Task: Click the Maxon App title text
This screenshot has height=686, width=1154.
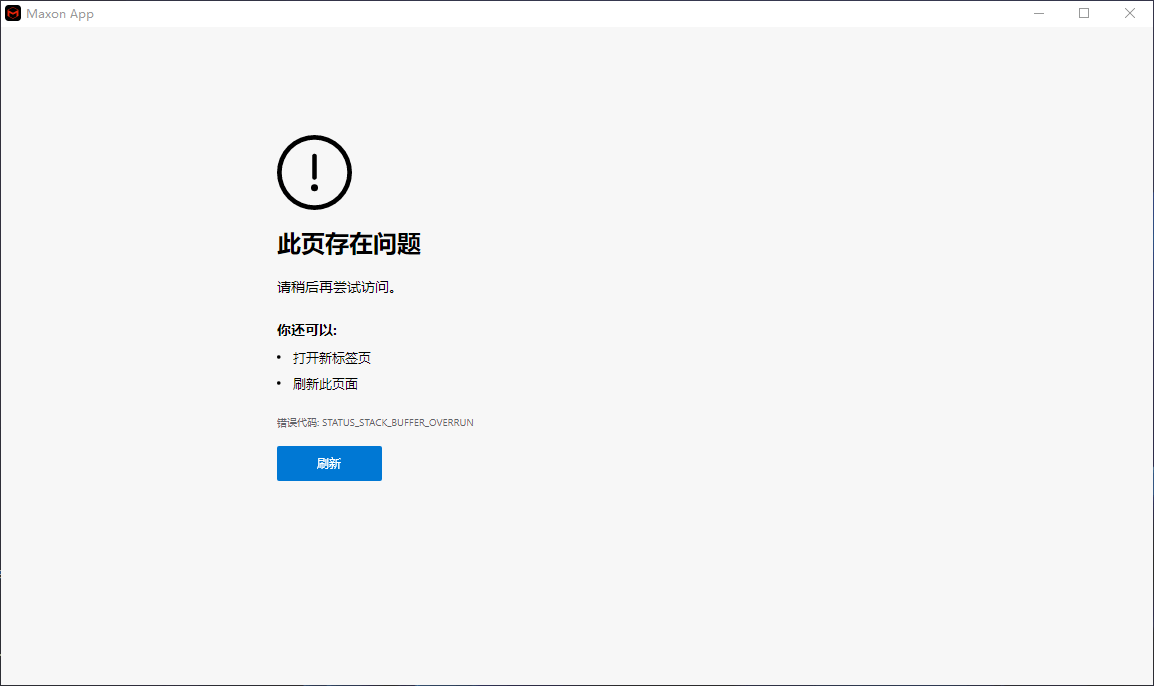Action: (x=60, y=14)
